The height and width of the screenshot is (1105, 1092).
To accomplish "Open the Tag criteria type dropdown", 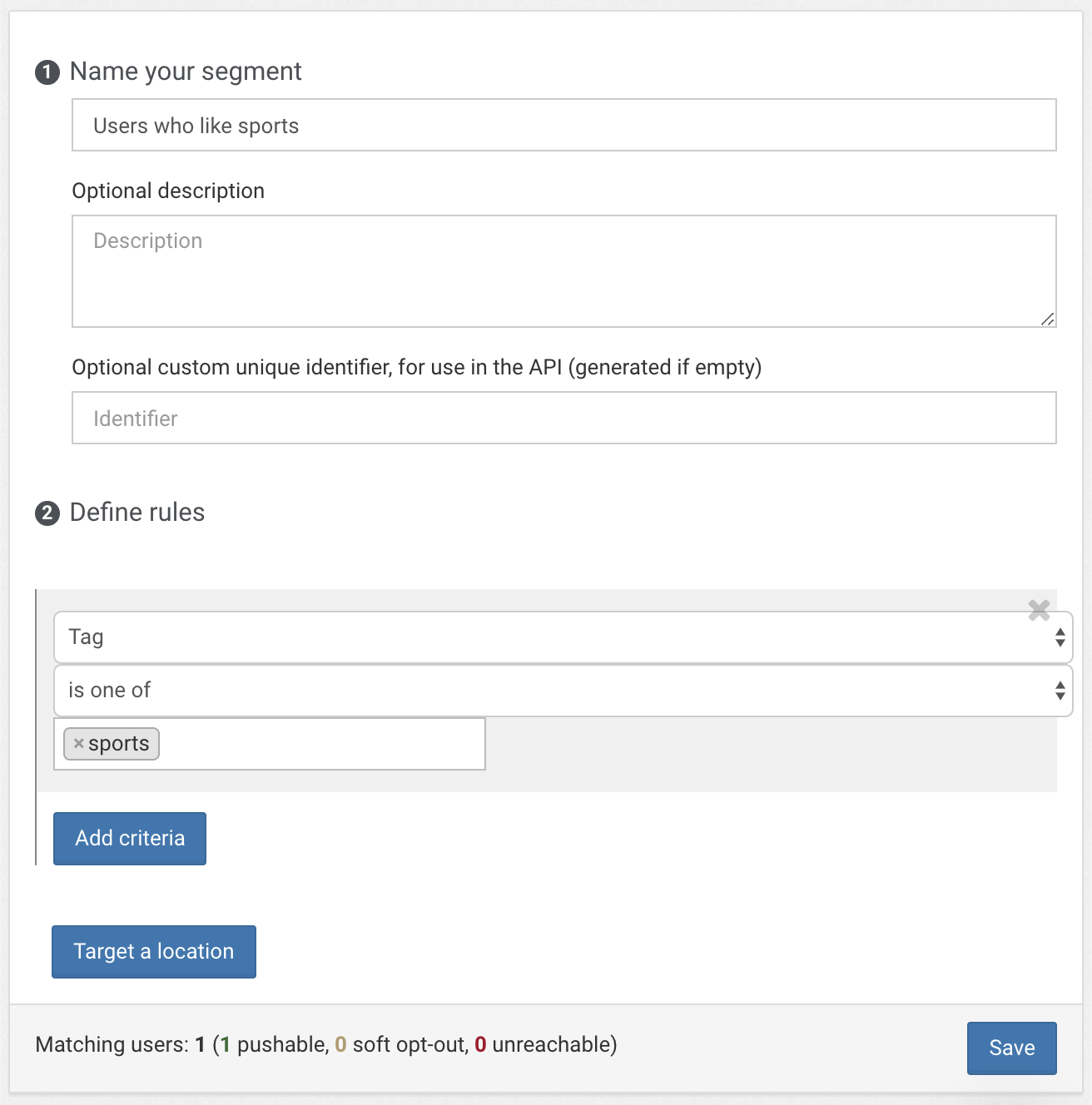I will point(549,637).
